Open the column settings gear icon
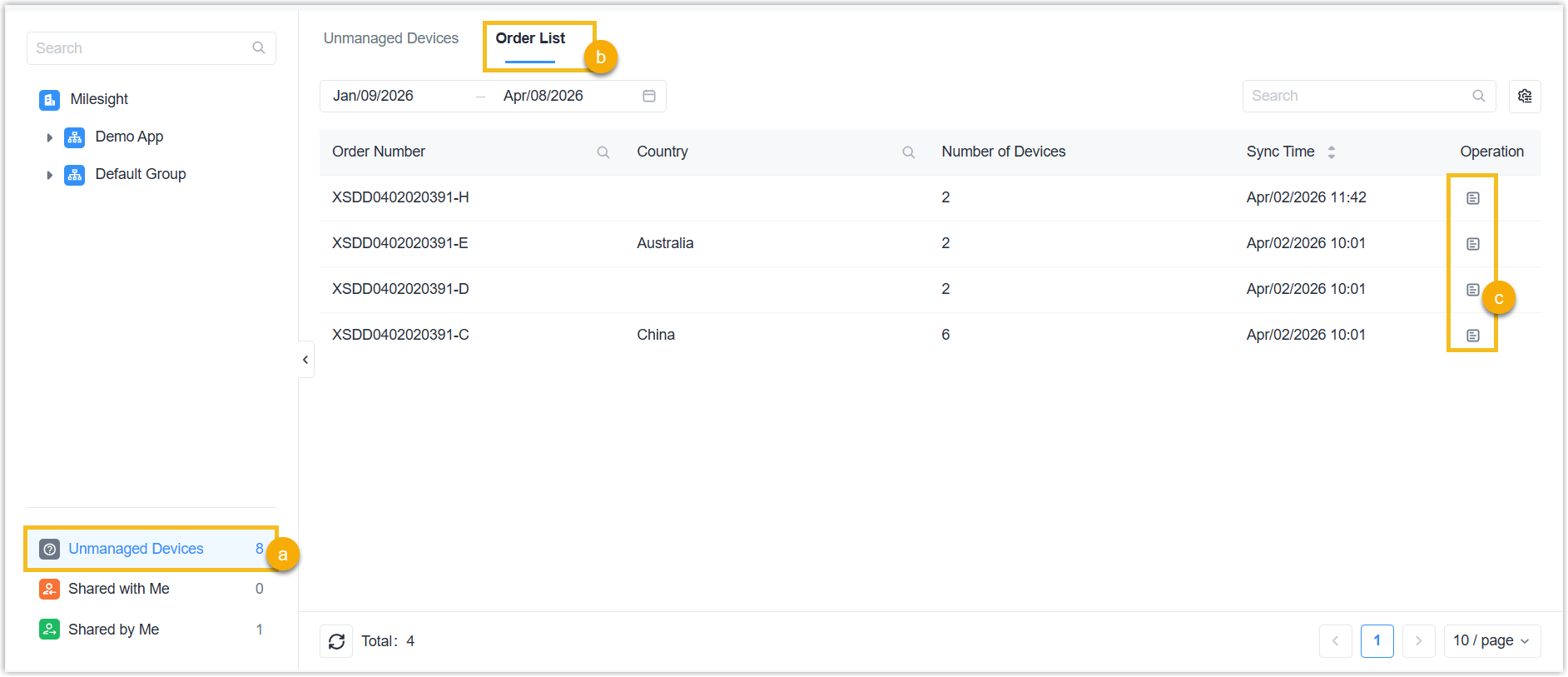Viewport: 1568px width, 677px height. pos(1524,96)
